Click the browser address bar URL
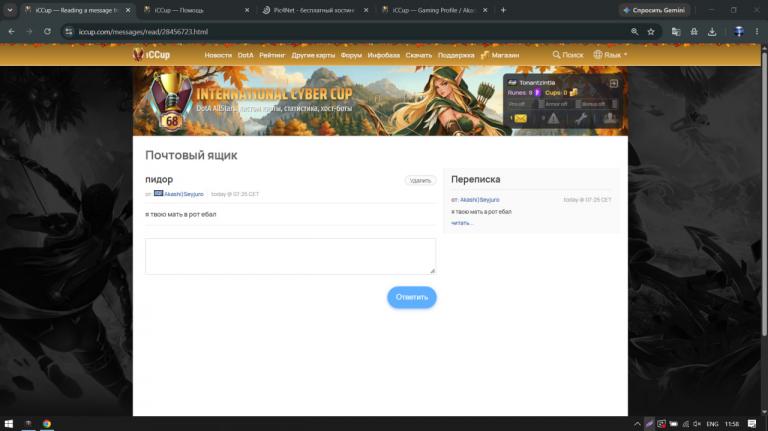This screenshot has height=431, width=768. [x=143, y=31]
